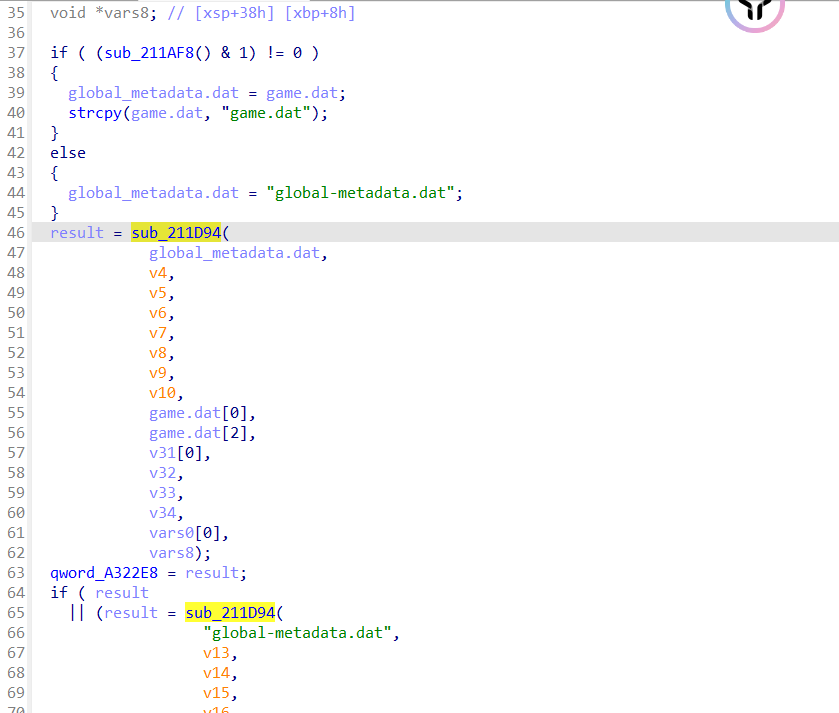Click the "global-metadata.dat" string on line 44
The width and height of the screenshot is (839, 713).
[360, 193]
